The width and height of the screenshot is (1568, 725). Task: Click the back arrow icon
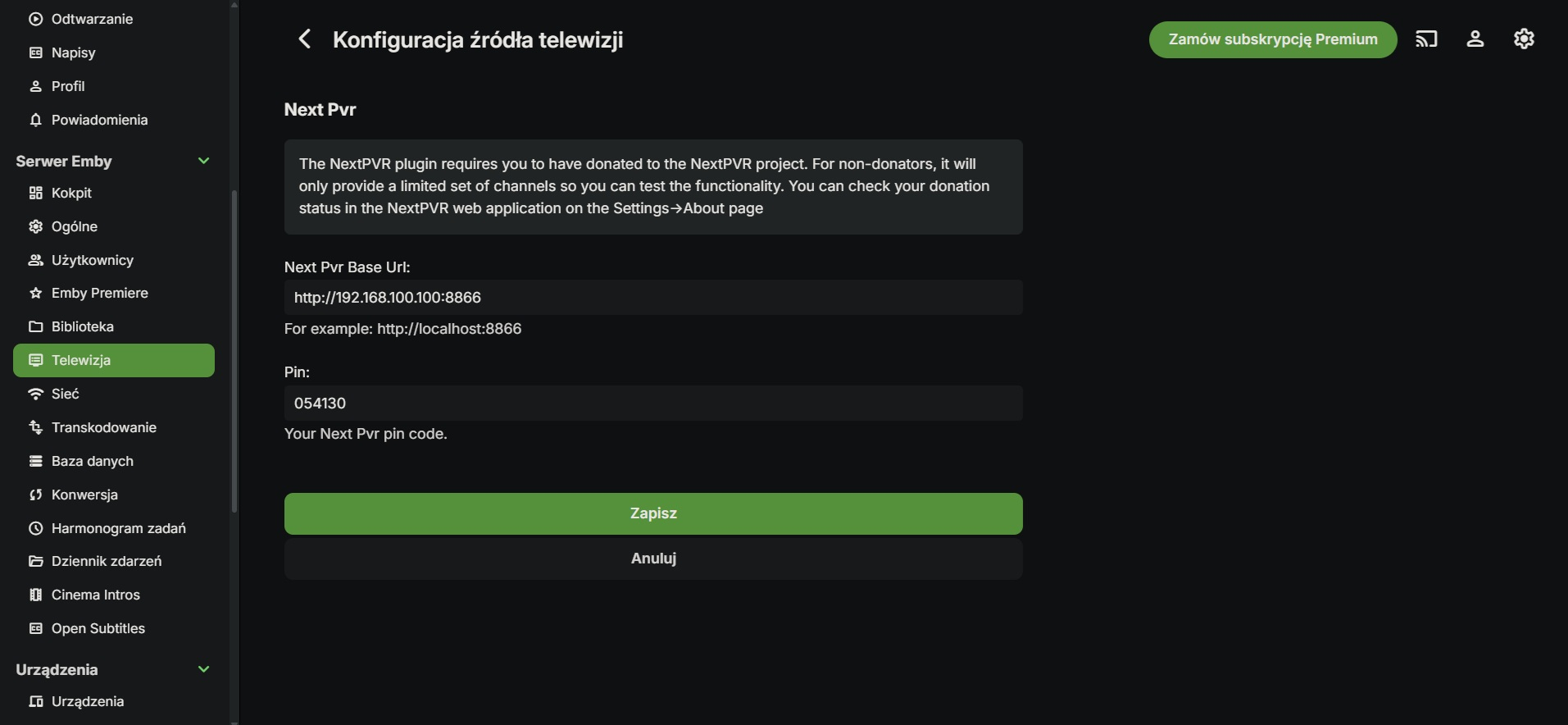304,39
